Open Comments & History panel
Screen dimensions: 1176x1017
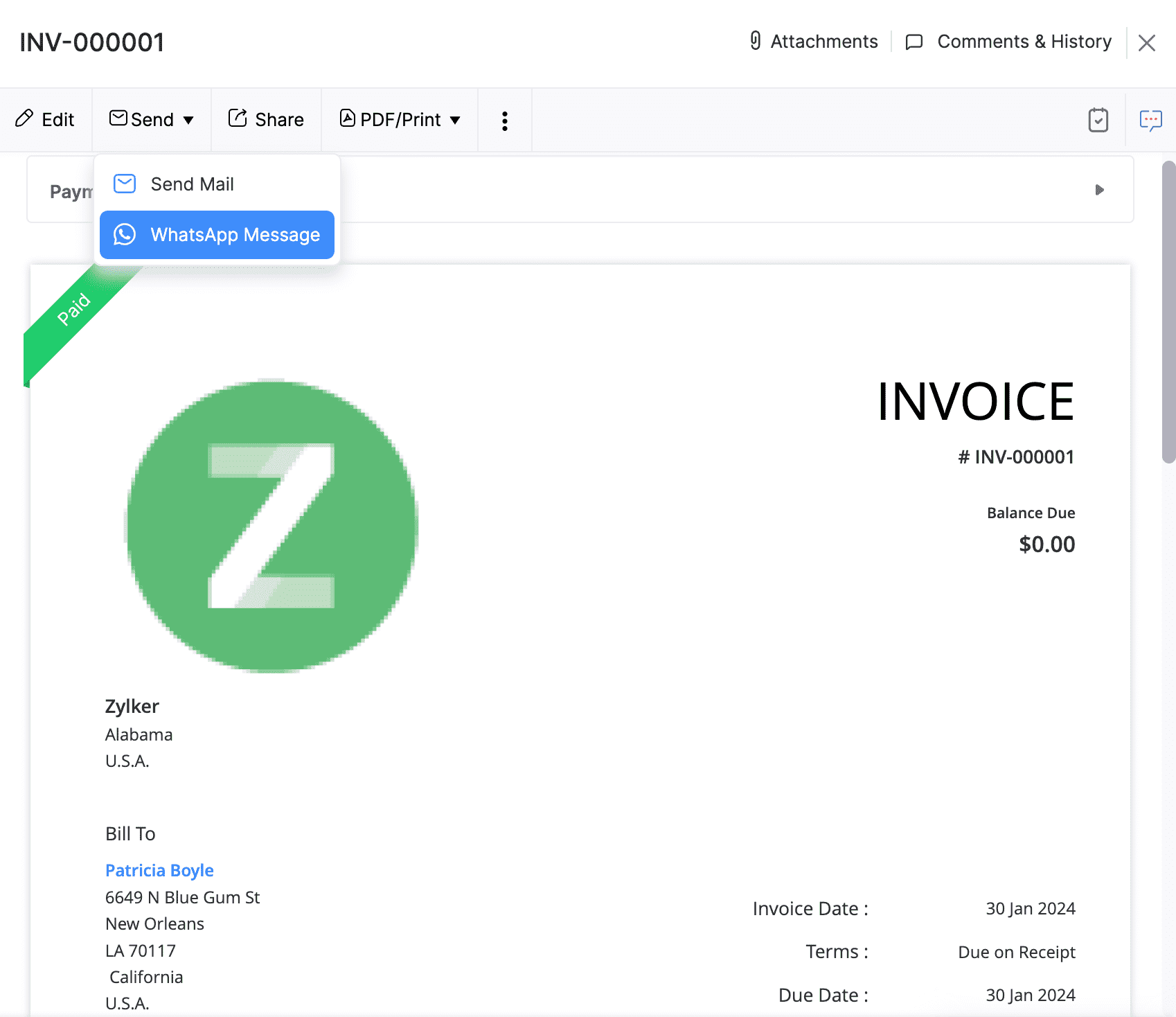click(x=1024, y=42)
